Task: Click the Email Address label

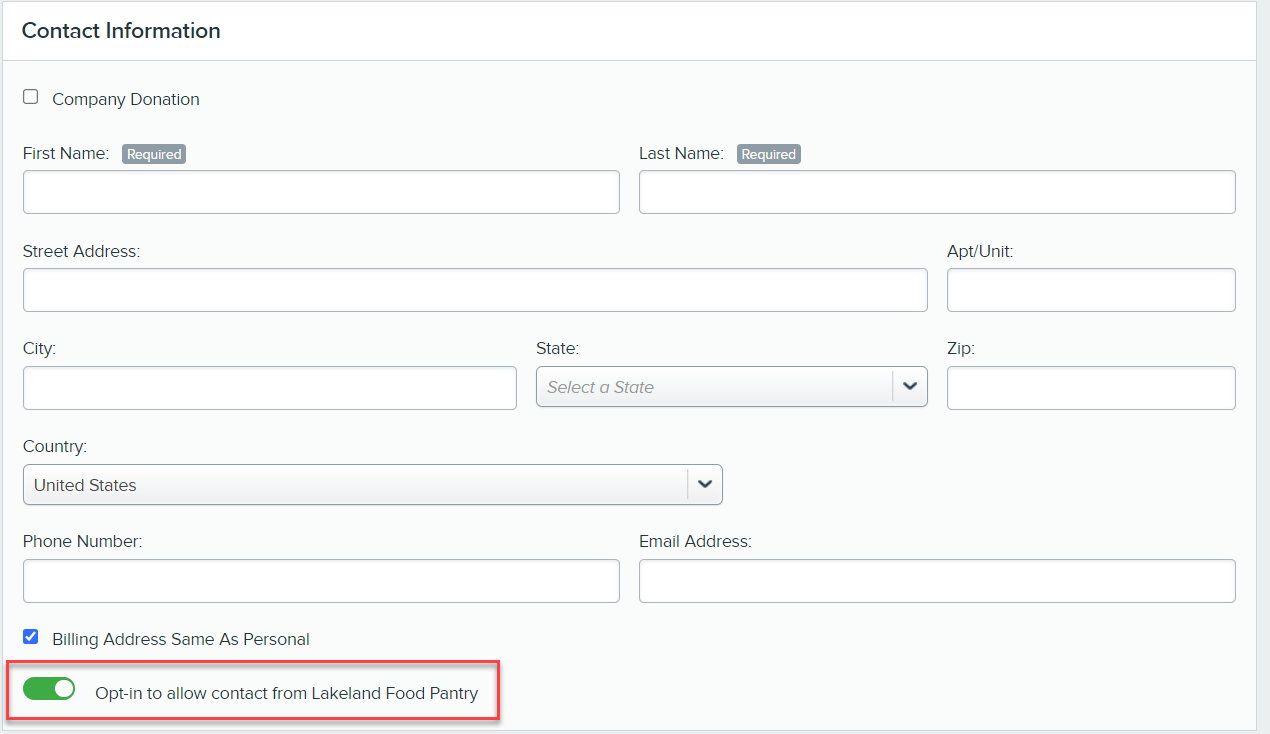Action: [x=695, y=541]
